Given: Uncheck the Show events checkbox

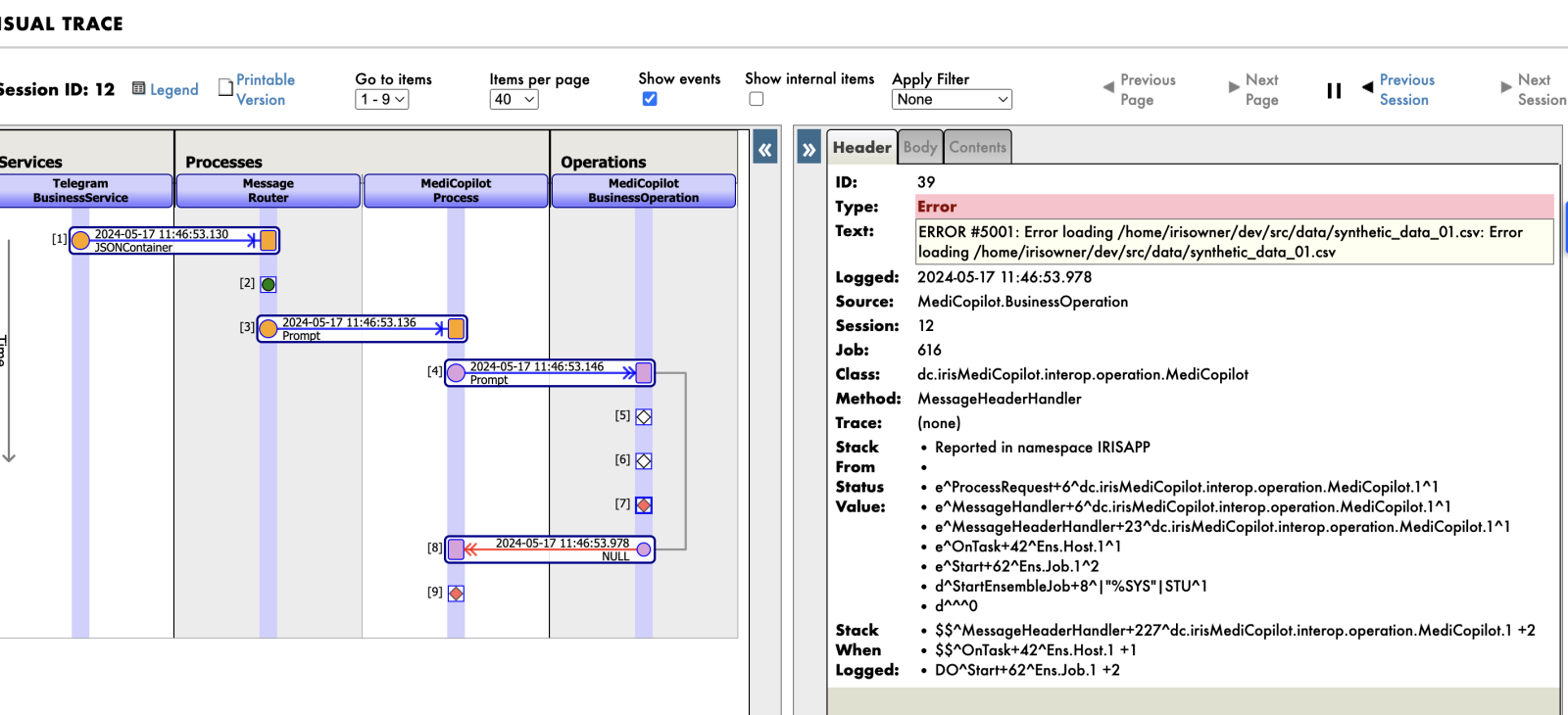Looking at the screenshot, I should point(650,99).
